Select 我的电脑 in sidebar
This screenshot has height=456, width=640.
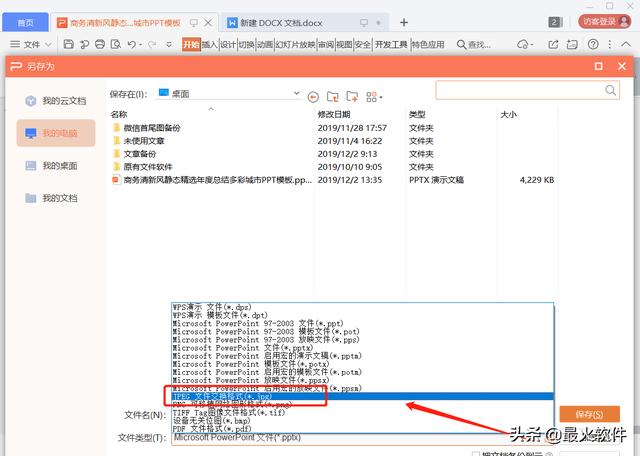(56, 133)
